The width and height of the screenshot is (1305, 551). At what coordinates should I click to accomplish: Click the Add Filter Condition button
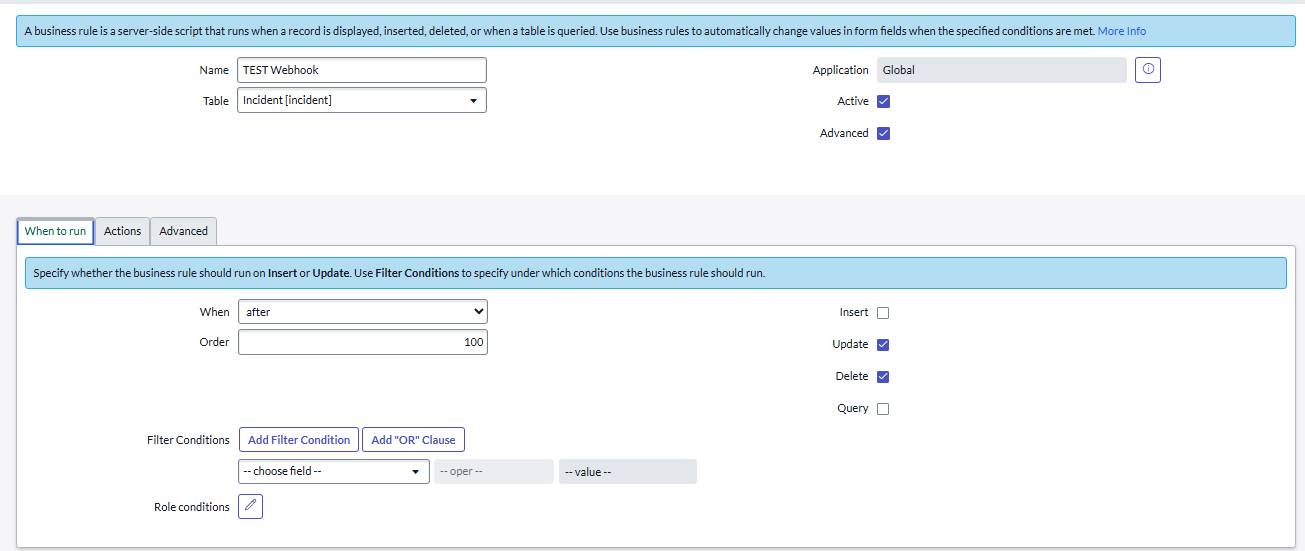click(x=299, y=440)
